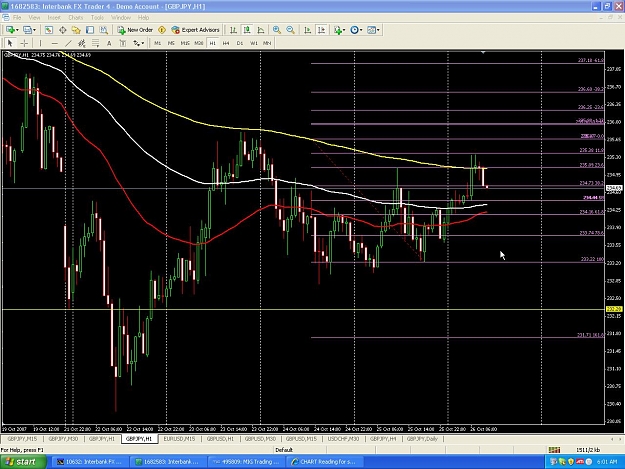Click the connection status bars icon
The width and height of the screenshot is (625, 469).
pos(554,450)
